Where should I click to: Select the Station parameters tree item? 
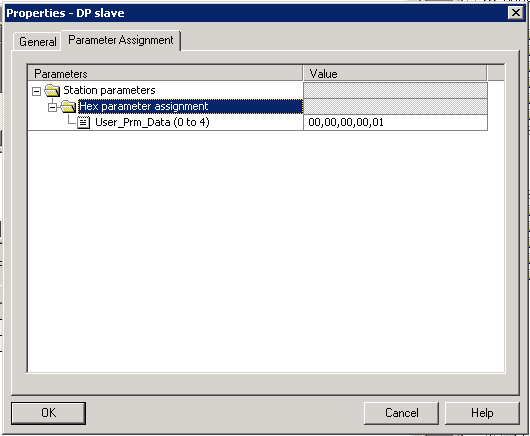pos(109,90)
